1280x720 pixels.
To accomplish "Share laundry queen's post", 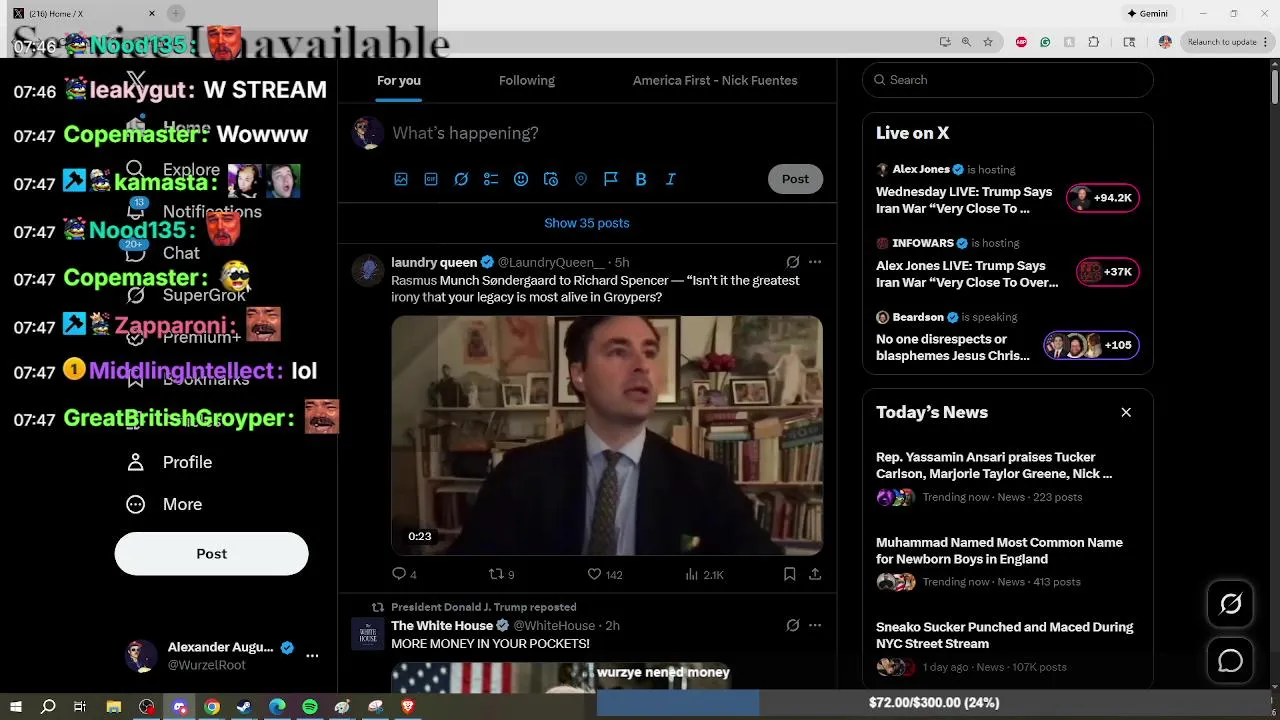I will coord(815,574).
